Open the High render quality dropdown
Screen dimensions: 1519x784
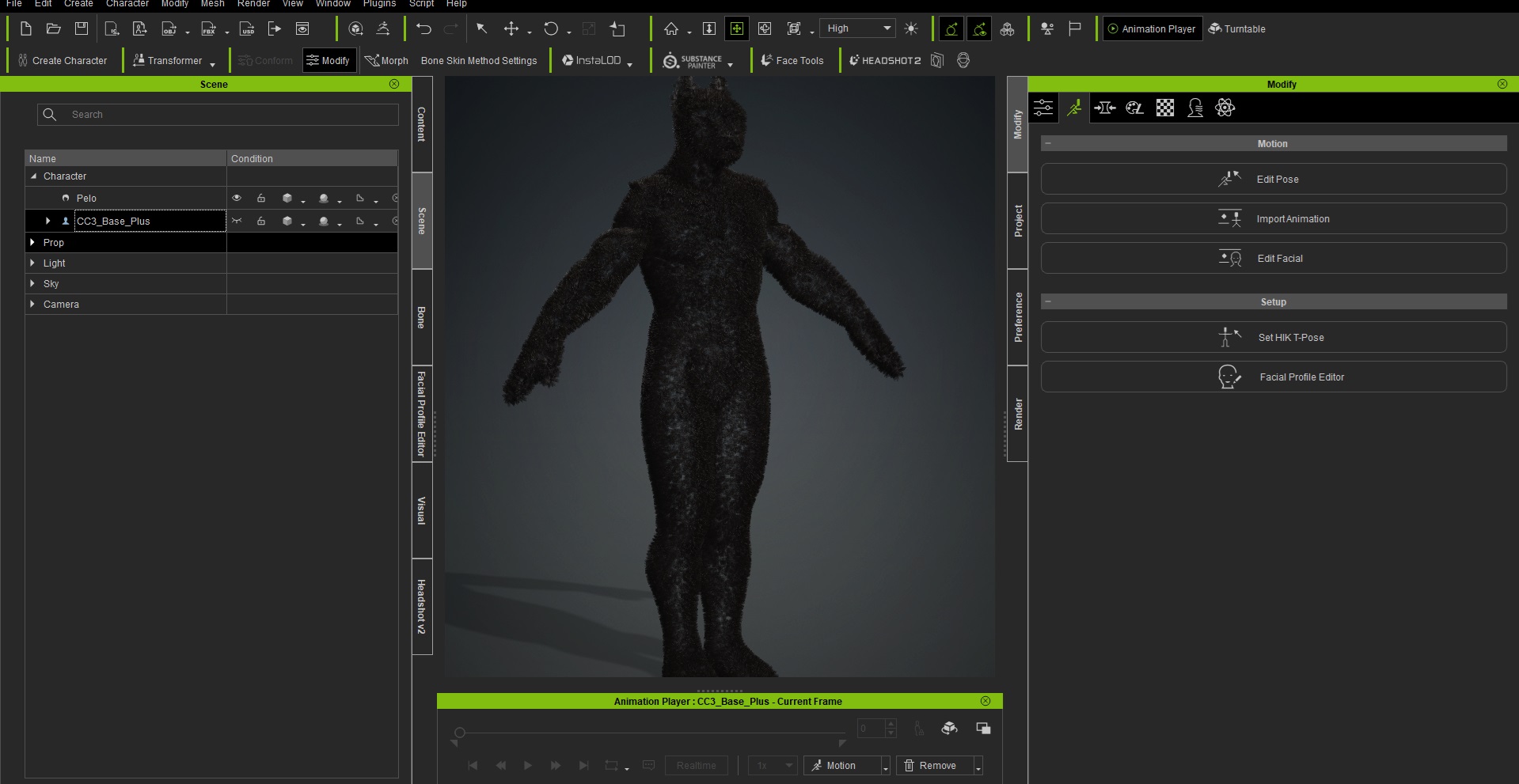(x=858, y=28)
